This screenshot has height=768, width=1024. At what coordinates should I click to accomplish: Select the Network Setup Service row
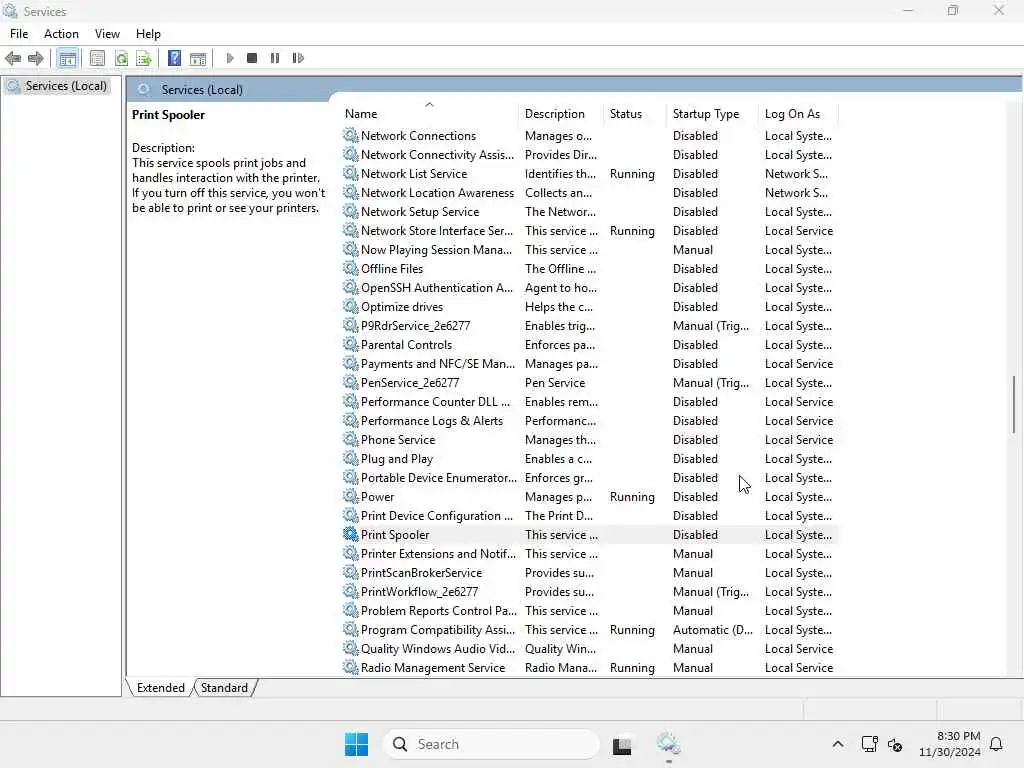coord(589,212)
